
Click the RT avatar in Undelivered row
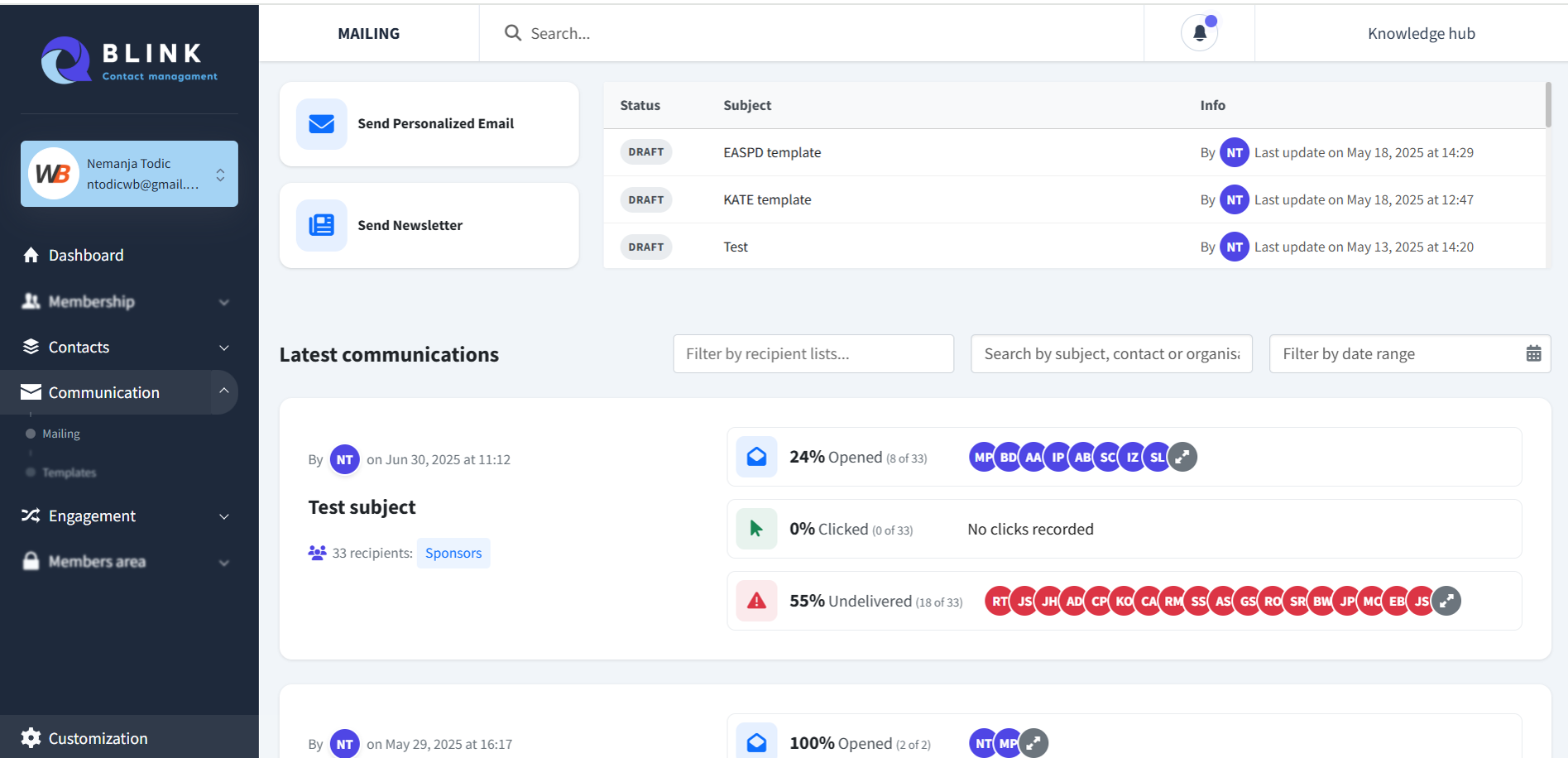point(999,601)
